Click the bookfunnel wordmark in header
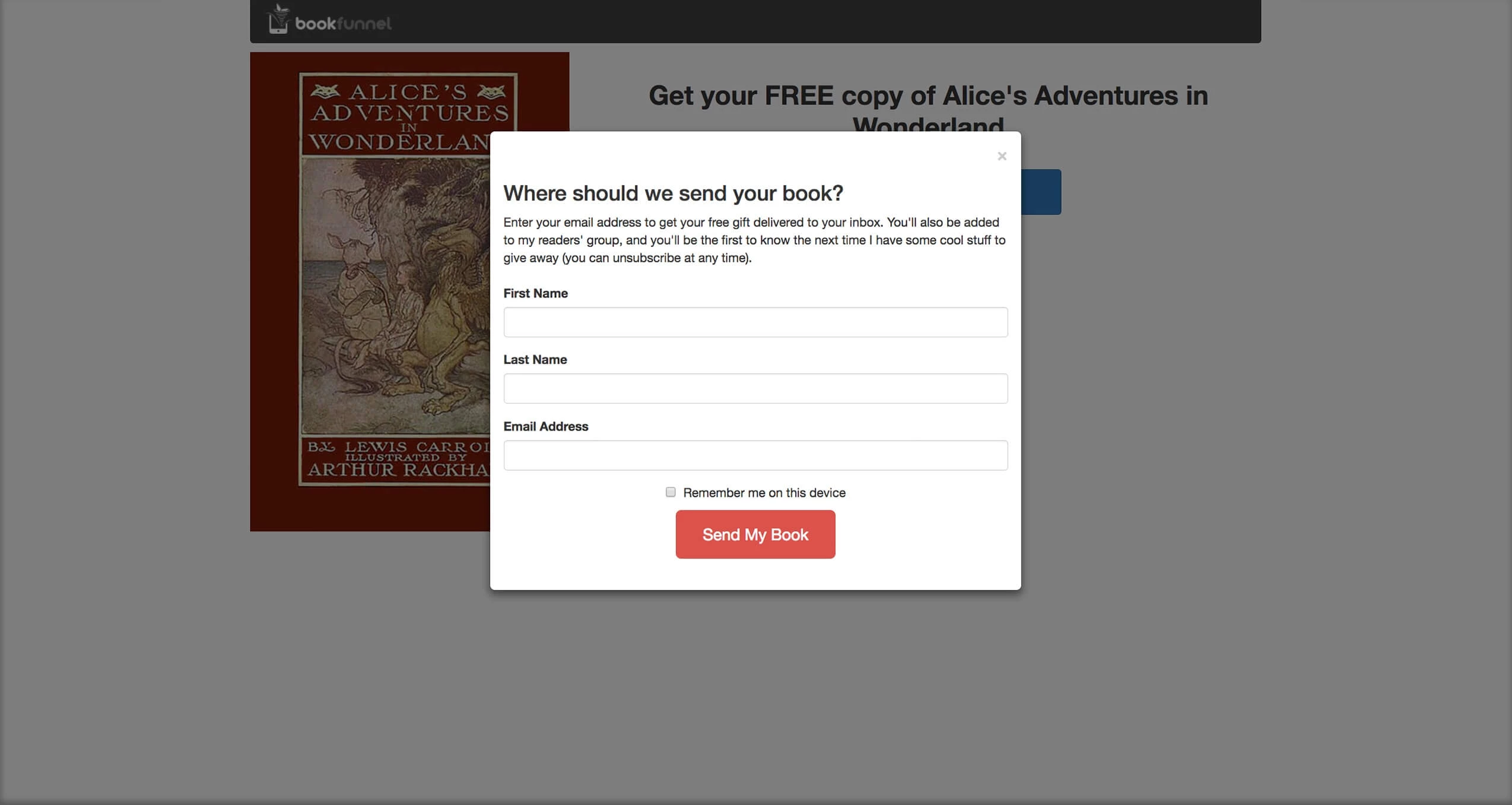Image resolution: width=1512 pixels, height=805 pixels. (x=343, y=24)
